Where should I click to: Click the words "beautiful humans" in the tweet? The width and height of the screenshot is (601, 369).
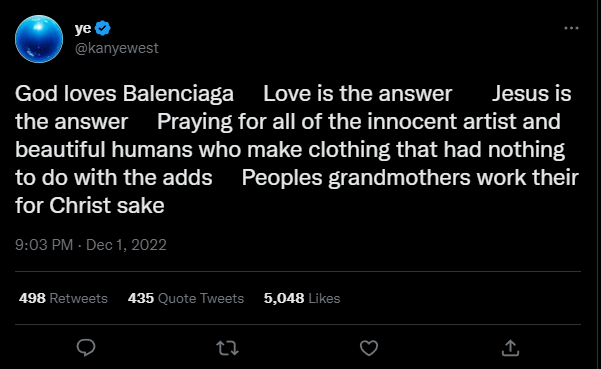click(103, 149)
